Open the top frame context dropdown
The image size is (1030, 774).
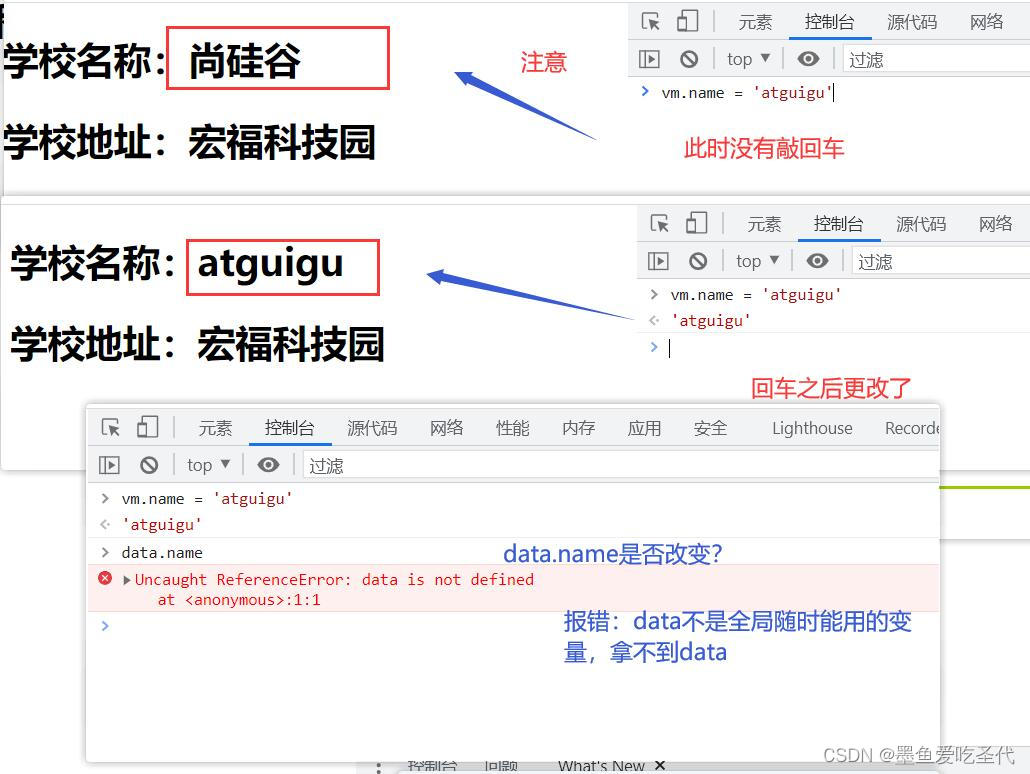(x=748, y=58)
